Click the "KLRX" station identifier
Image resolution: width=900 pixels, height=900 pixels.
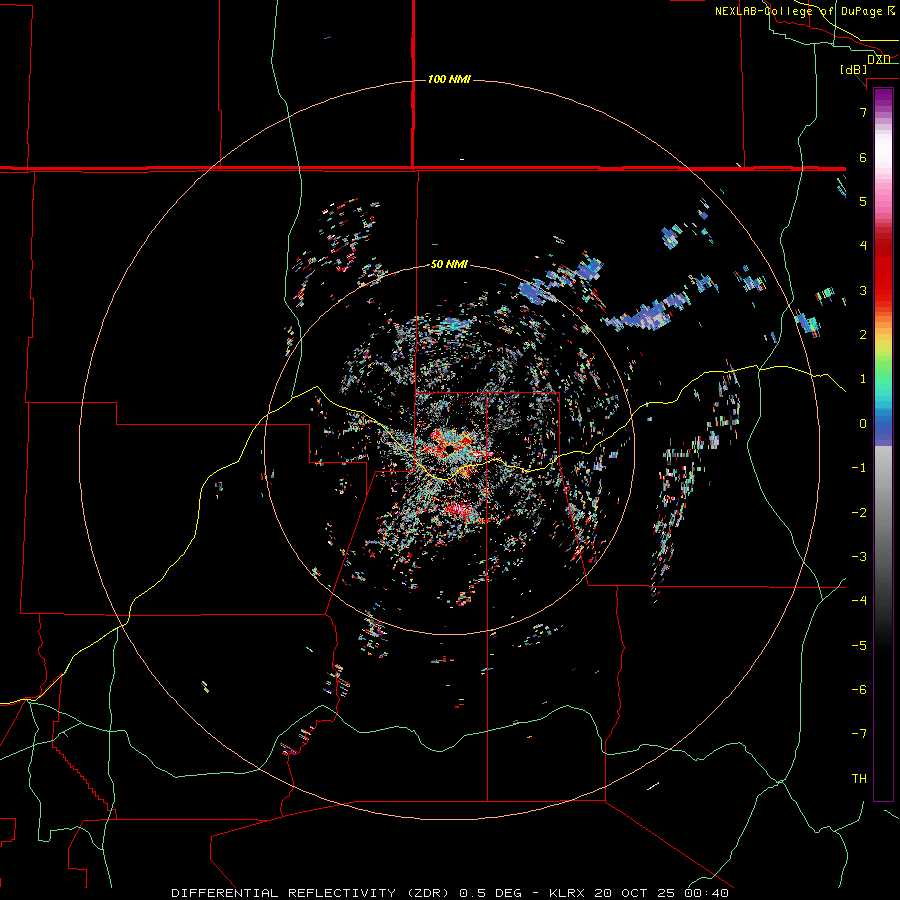pos(569,893)
